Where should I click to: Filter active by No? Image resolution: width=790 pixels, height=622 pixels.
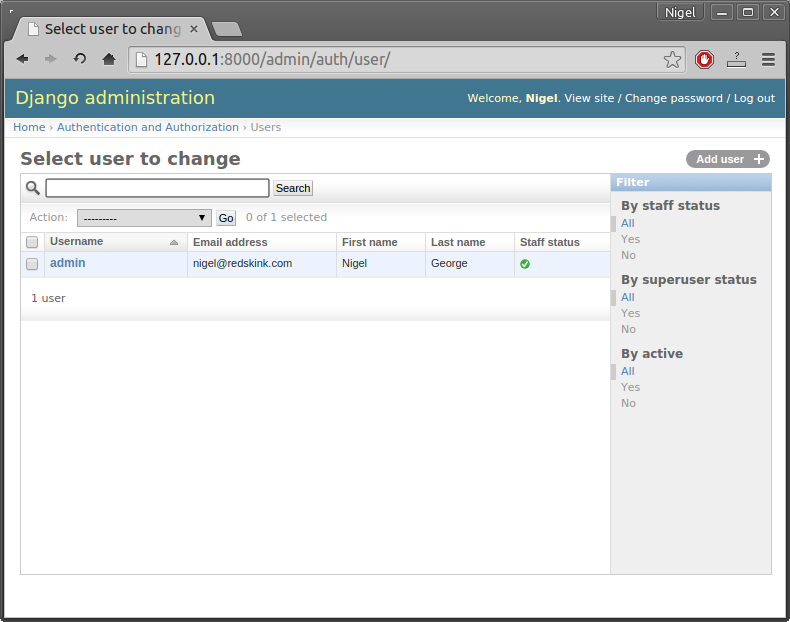click(x=628, y=403)
